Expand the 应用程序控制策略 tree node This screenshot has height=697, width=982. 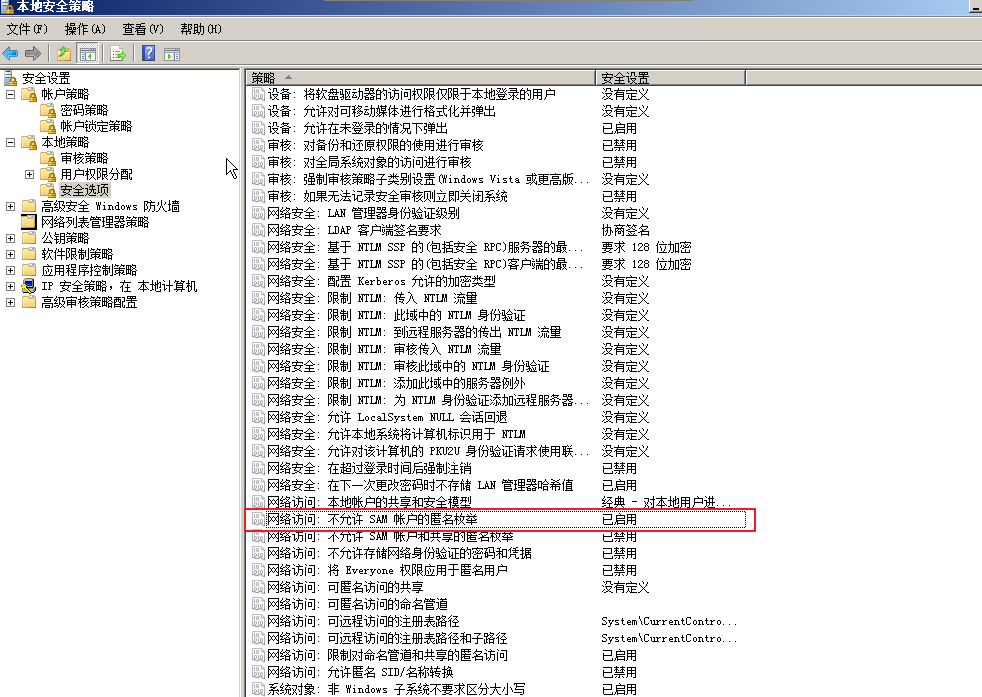(10, 271)
